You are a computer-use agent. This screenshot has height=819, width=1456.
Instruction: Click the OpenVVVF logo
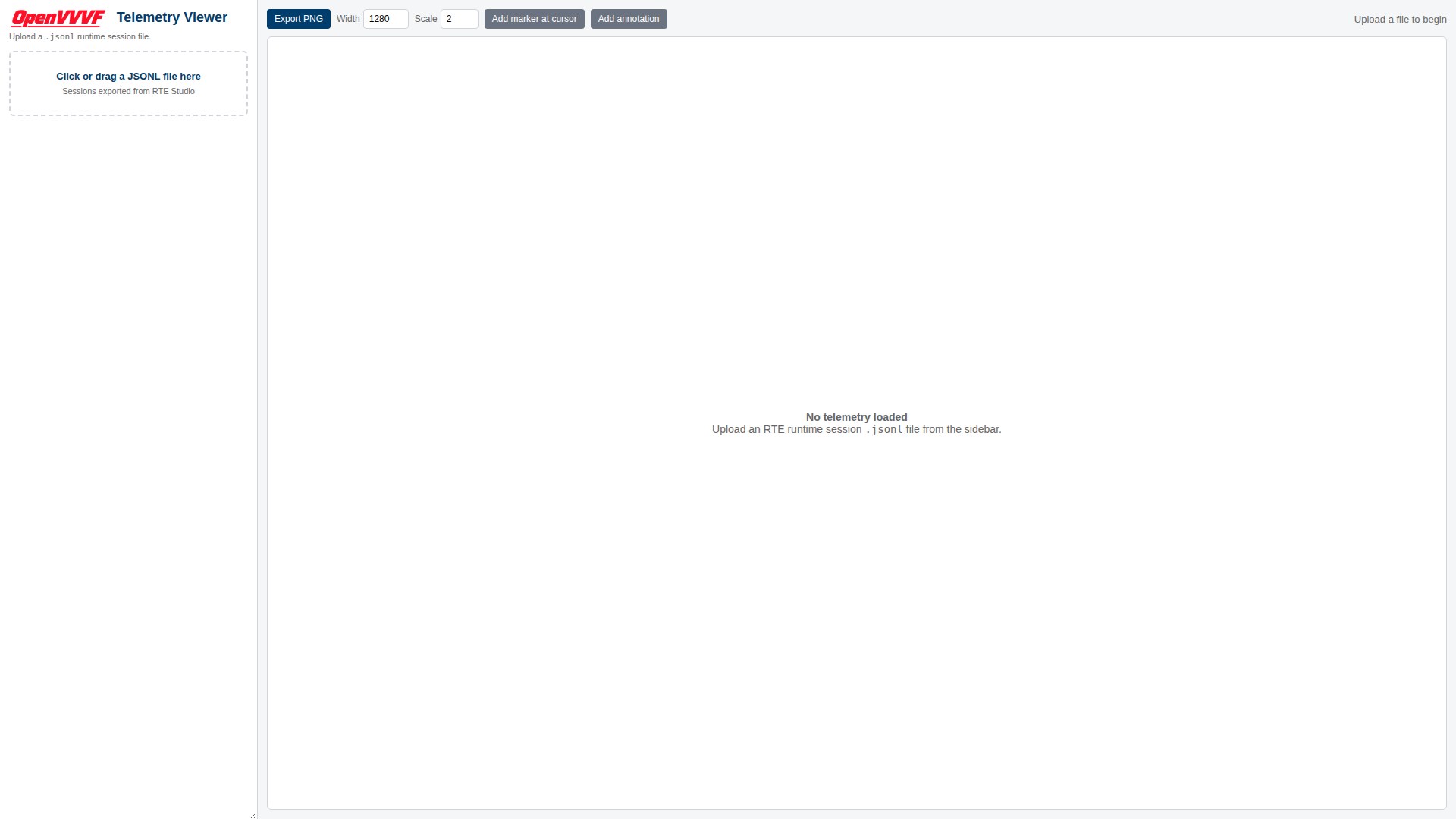coord(58,18)
